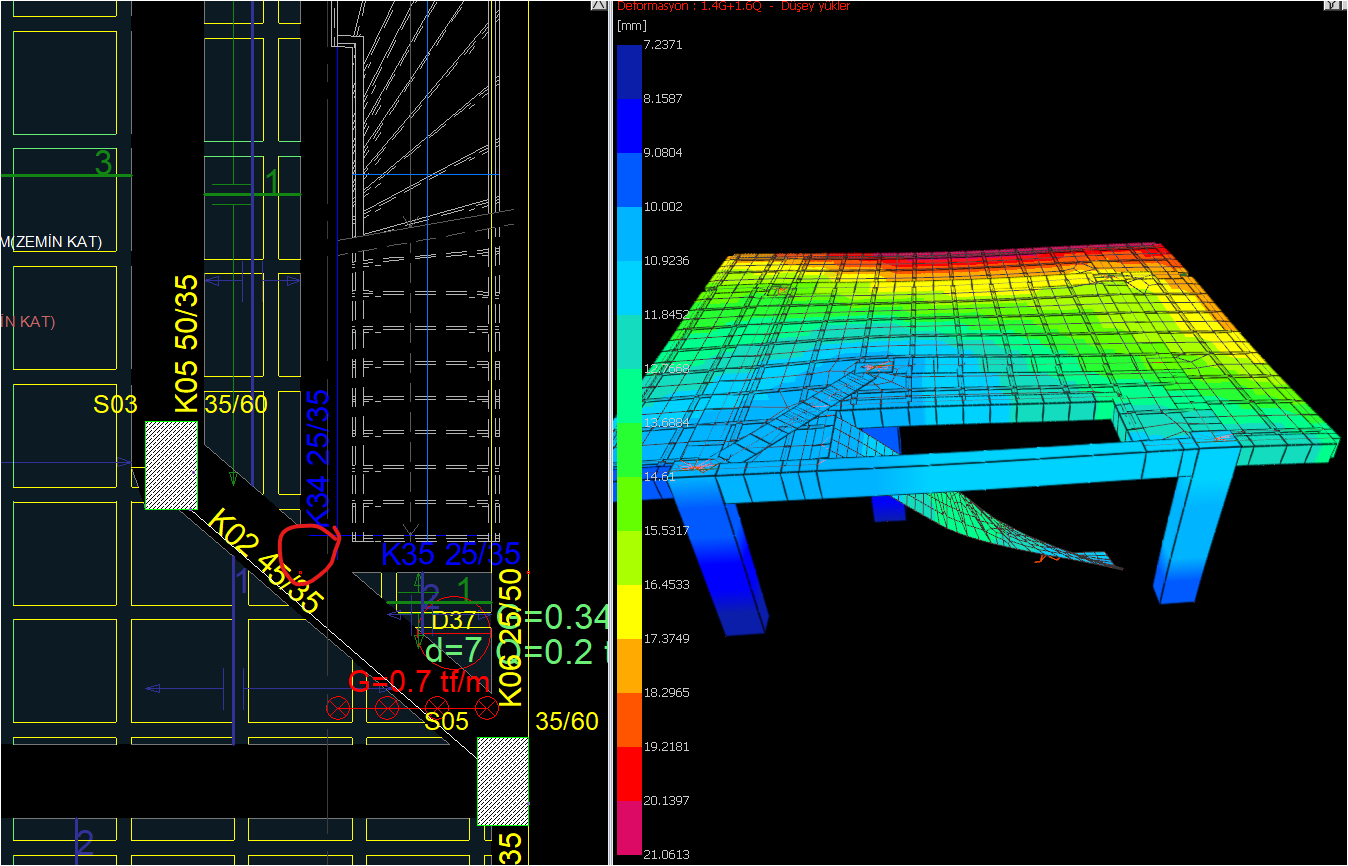Click the 18.2965 legend value
The height and width of the screenshot is (866, 1348).
click(667, 693)
